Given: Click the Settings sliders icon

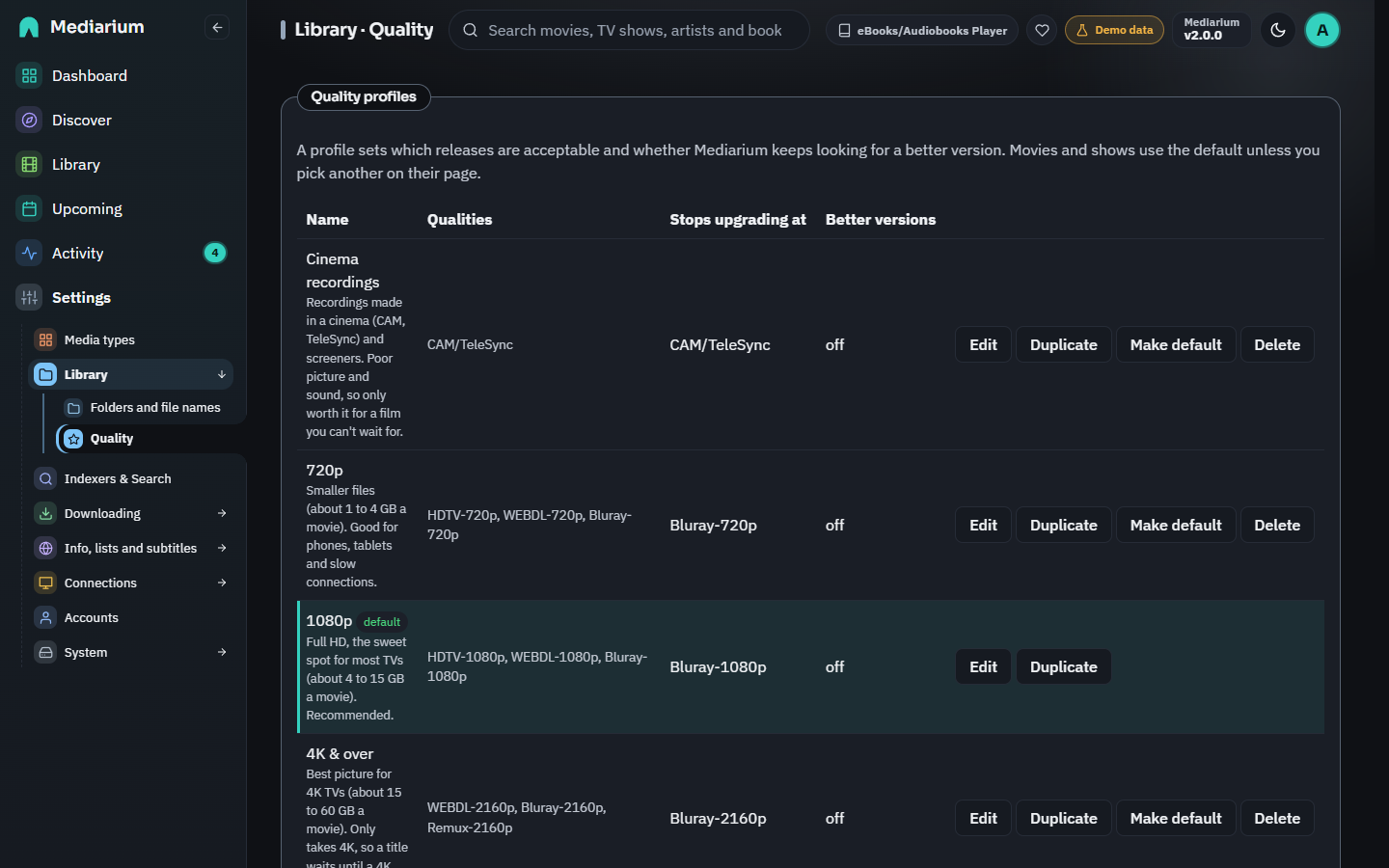Looking at the screenshot, I should coord(30,297).
